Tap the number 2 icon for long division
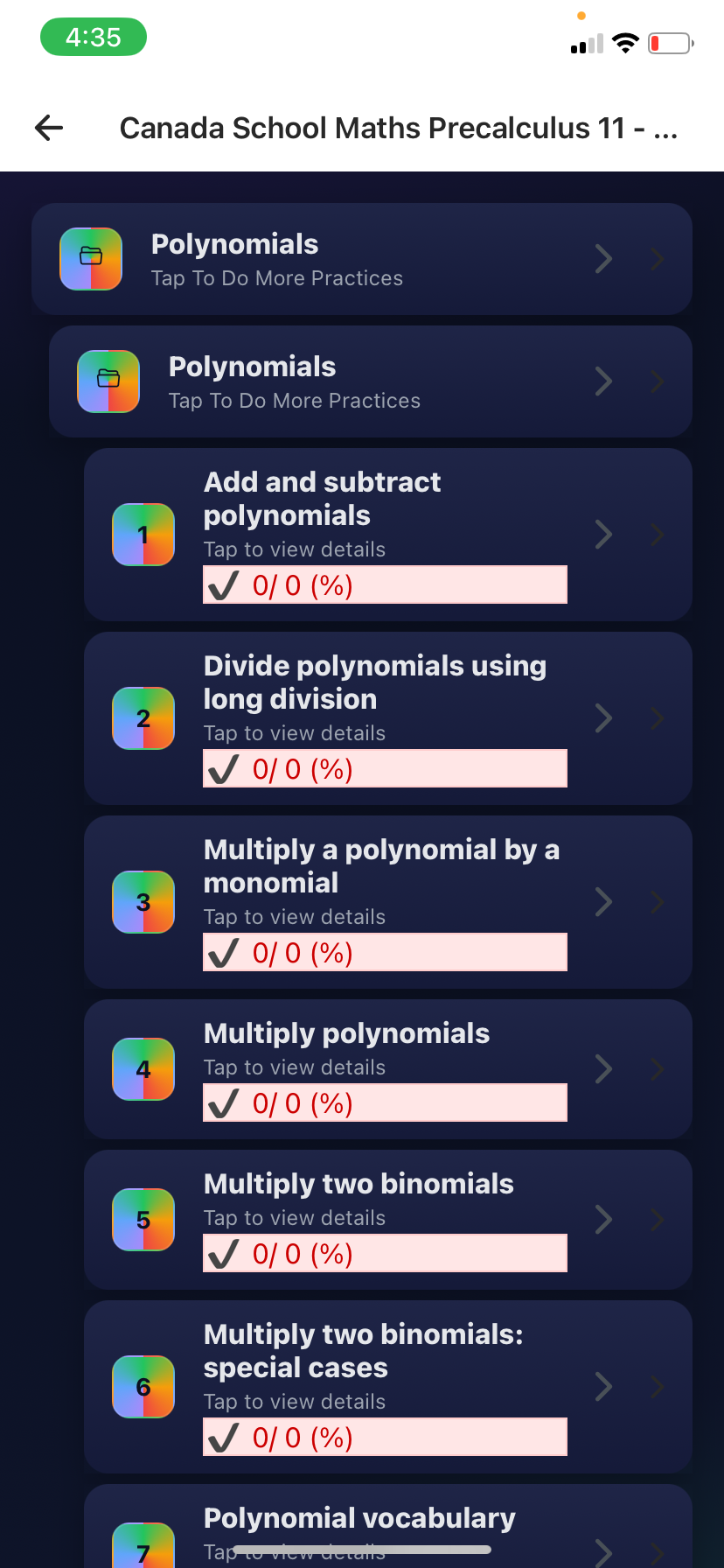Image resolution: width=724 pixels, height=1568 pixels. coord(143,718)
